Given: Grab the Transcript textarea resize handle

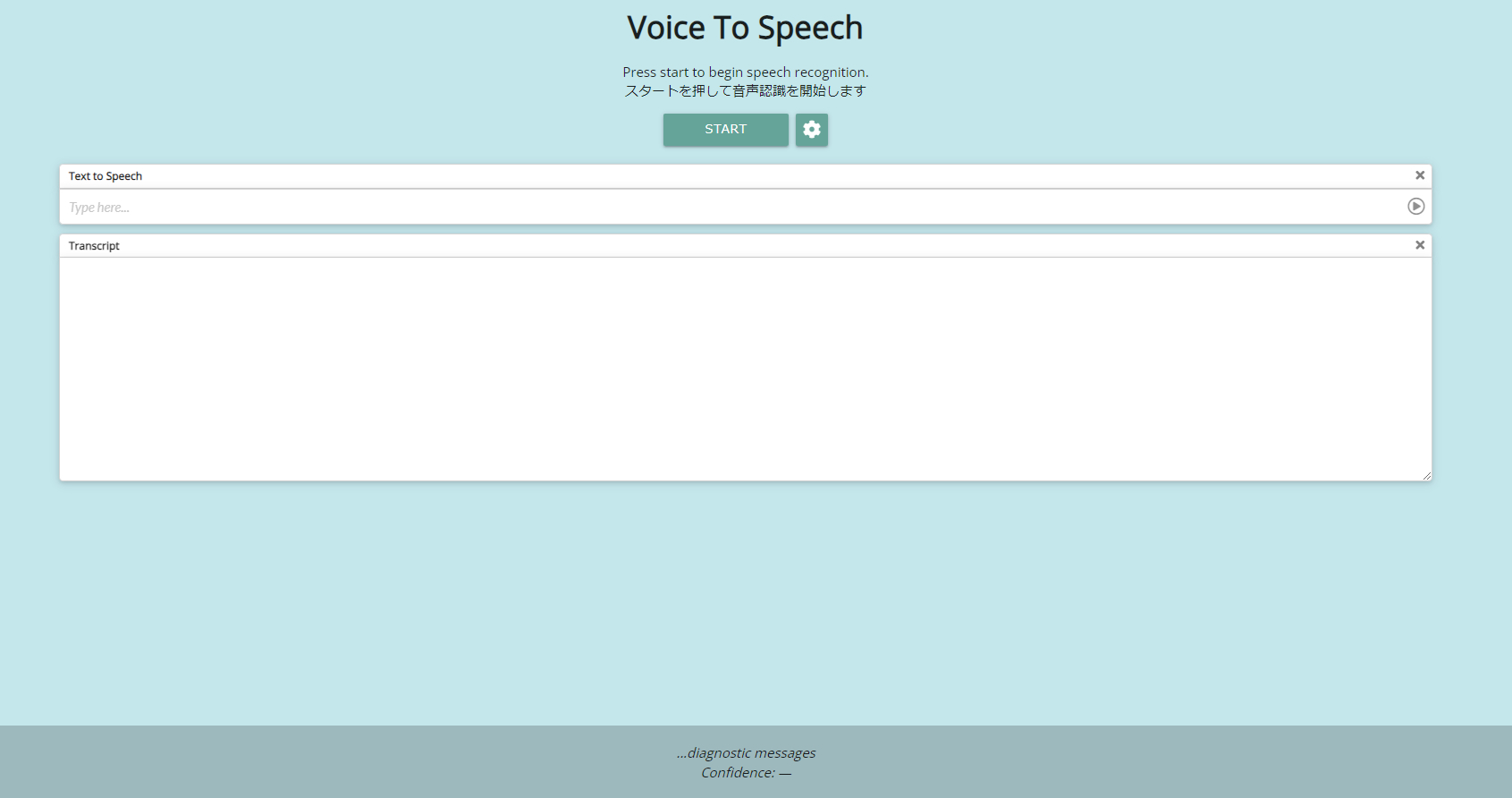Looking at the screenshot, I should tap(1426, 476).
